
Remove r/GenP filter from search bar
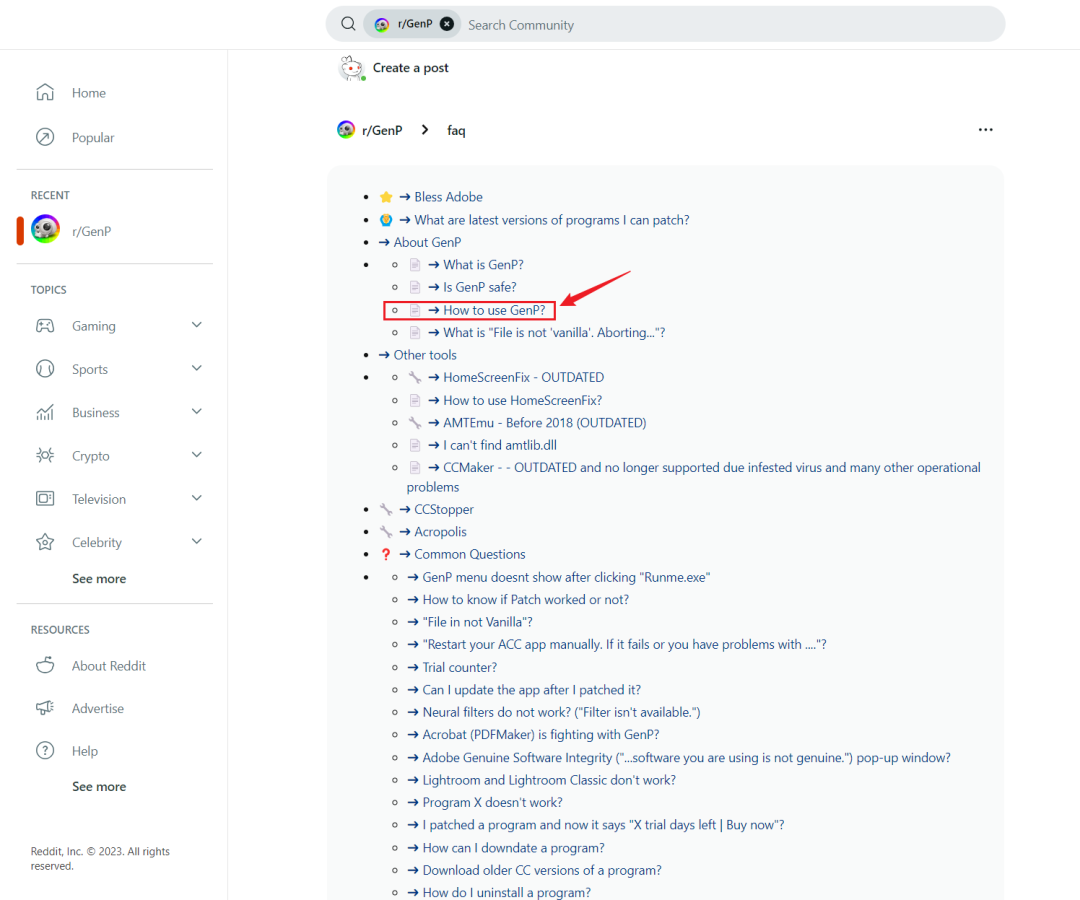point(447,24)
